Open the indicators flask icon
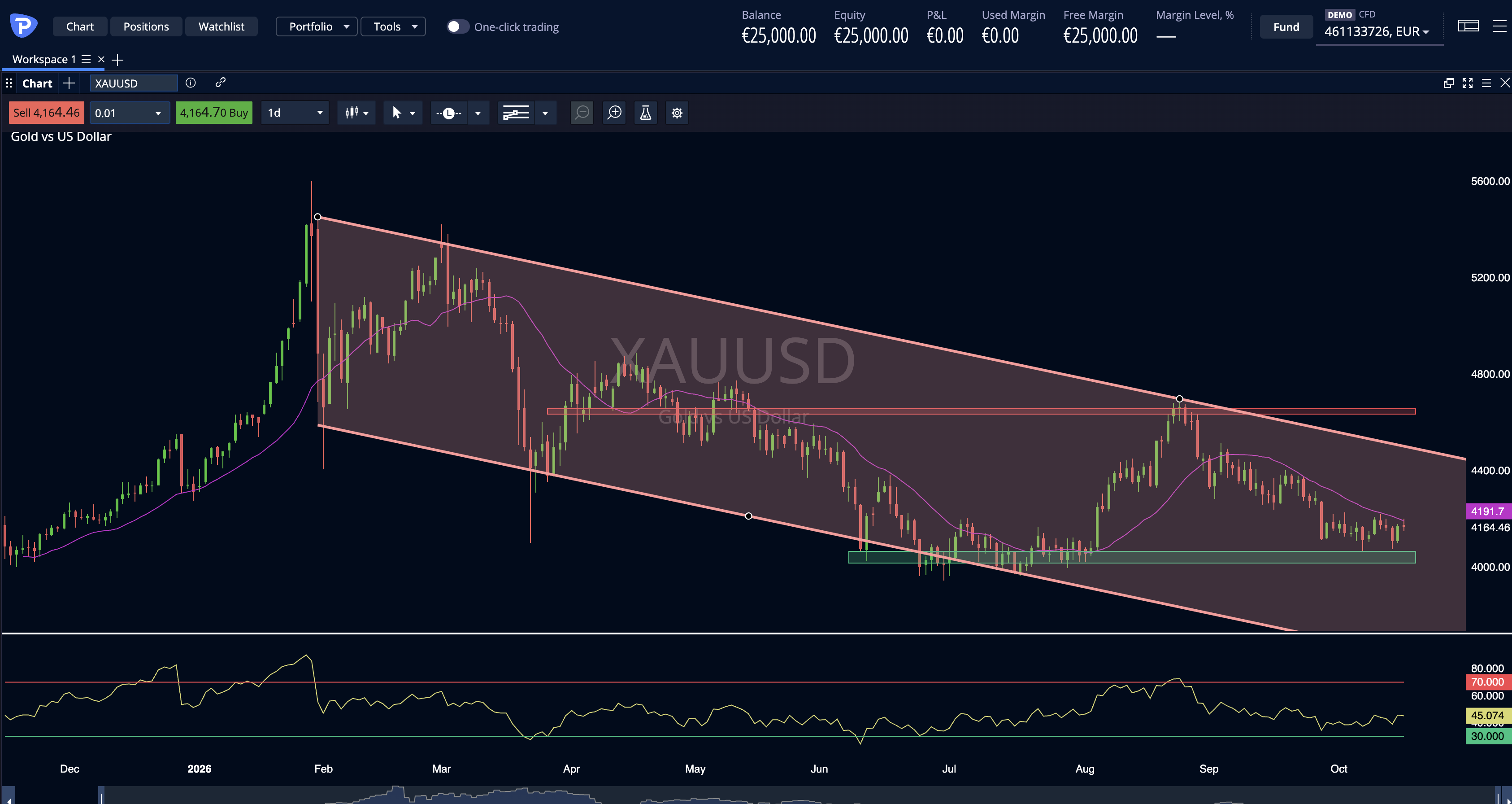Viewport: 1512px width, 804px height. [x=645, y=113]
